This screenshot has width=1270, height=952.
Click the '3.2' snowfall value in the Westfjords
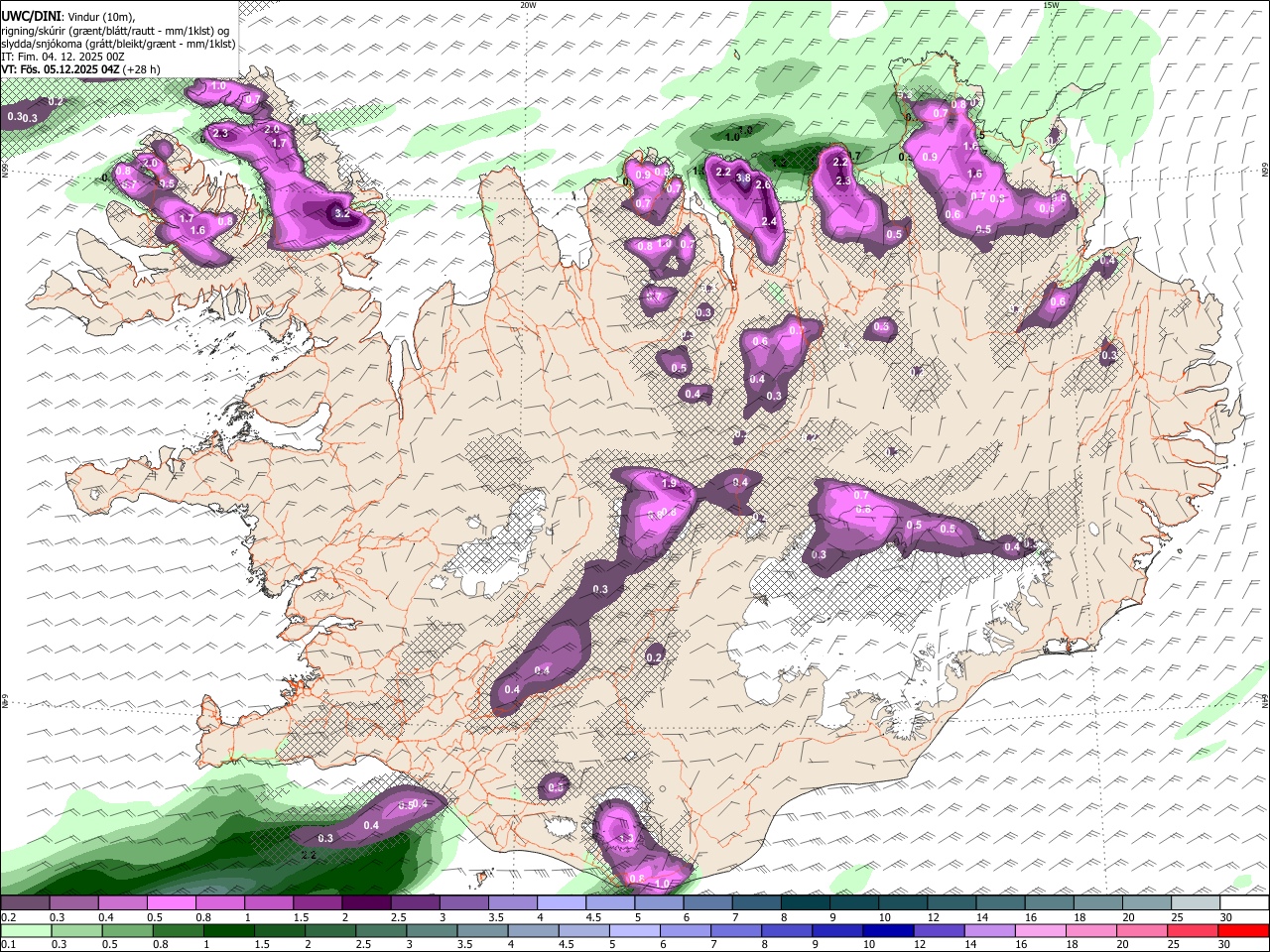pos(342,213)
